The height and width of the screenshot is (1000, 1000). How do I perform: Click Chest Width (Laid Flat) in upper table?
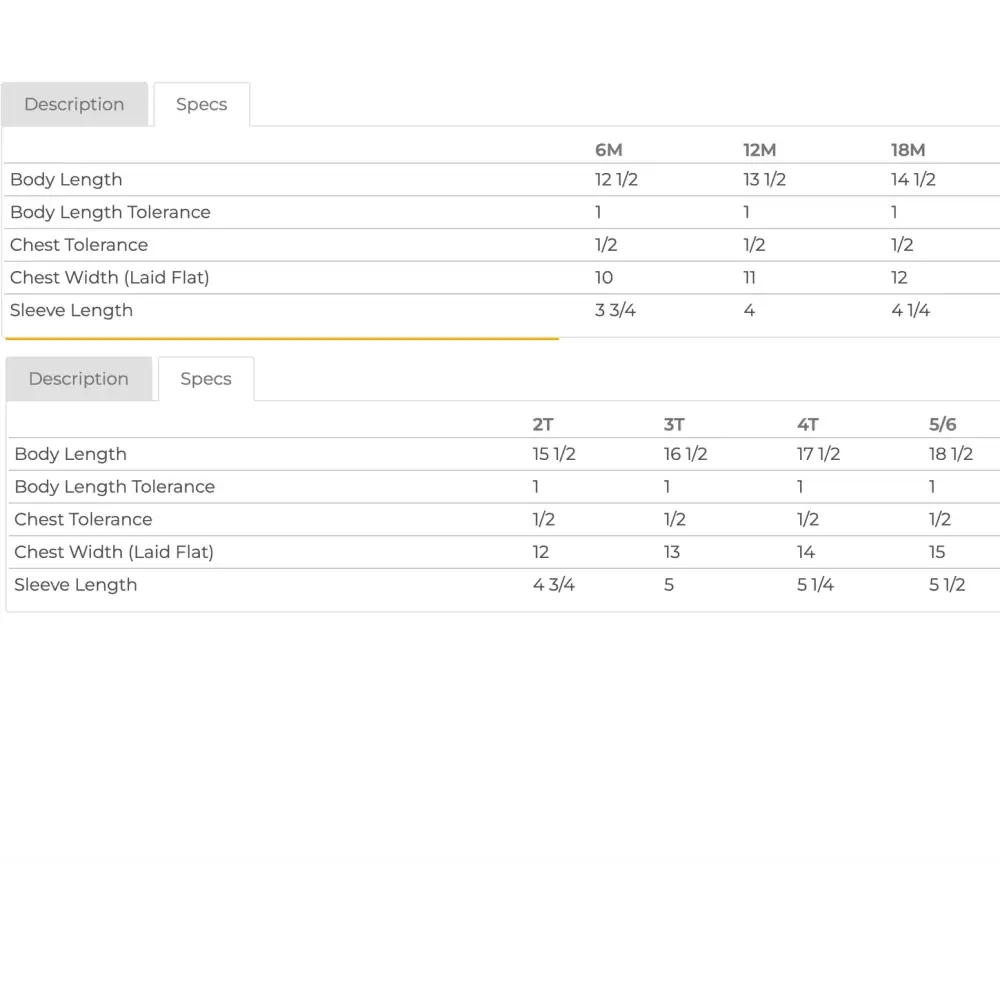pyautogui.click(x=109, y=278)
